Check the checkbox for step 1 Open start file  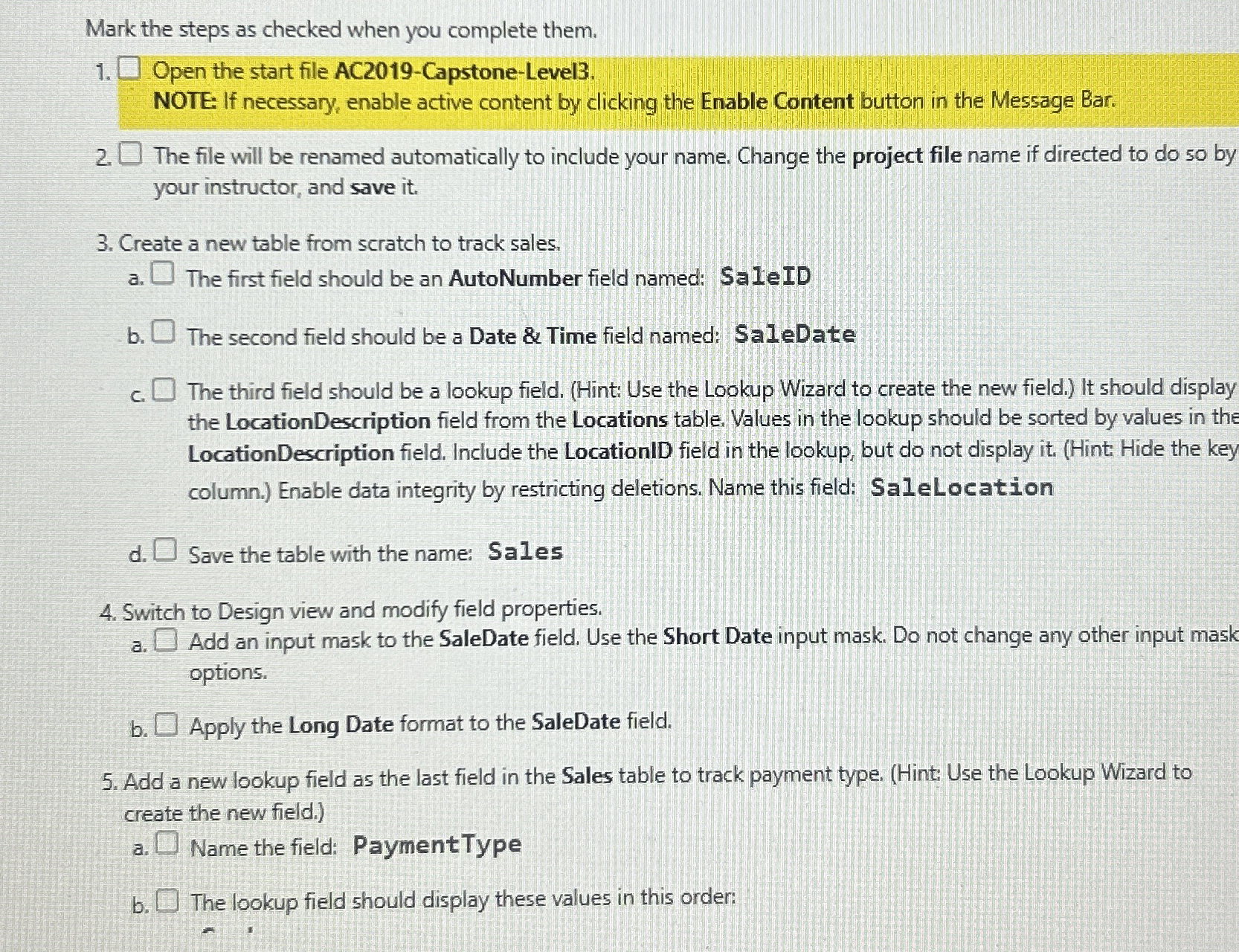128,67
